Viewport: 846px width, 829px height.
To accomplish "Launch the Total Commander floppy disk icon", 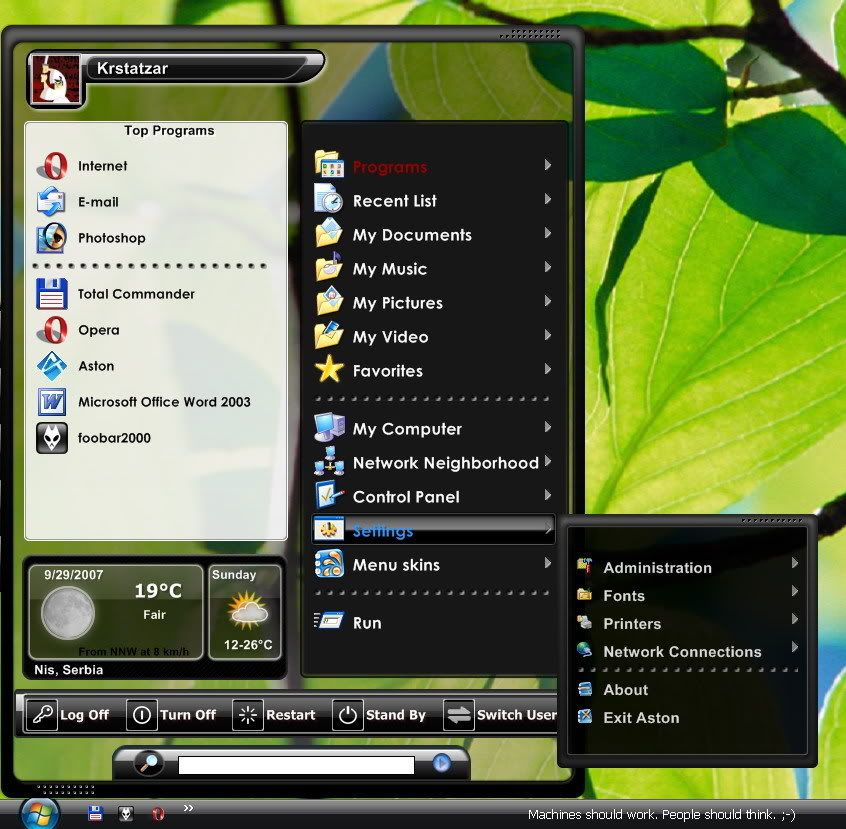I will (52, 294).
